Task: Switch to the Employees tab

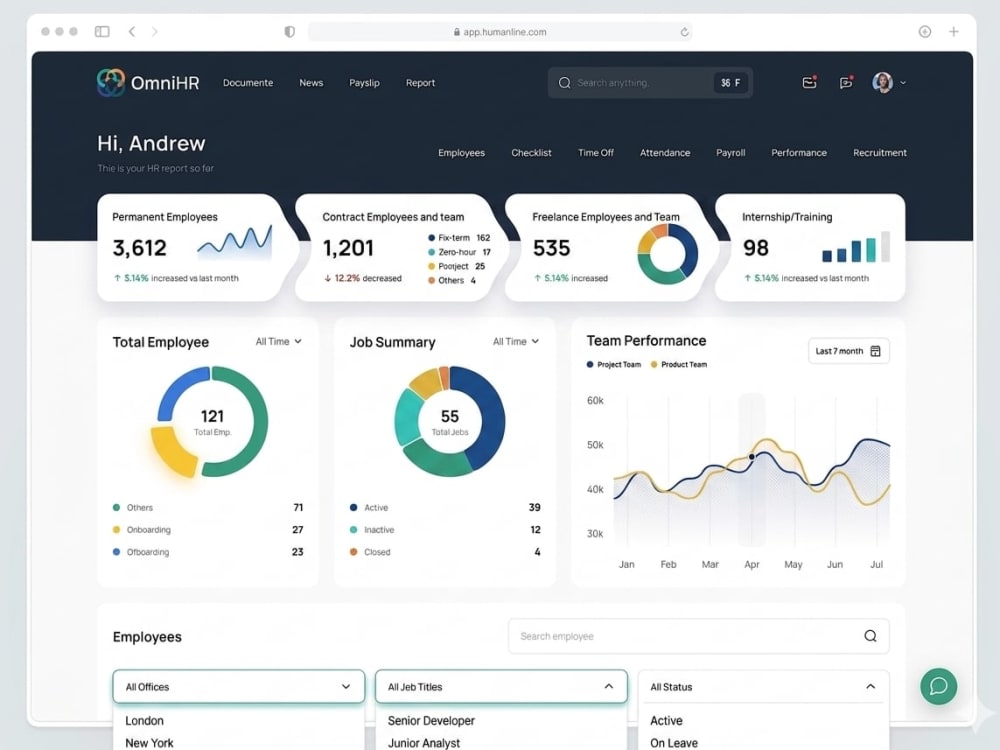Action: coord(461,153)
